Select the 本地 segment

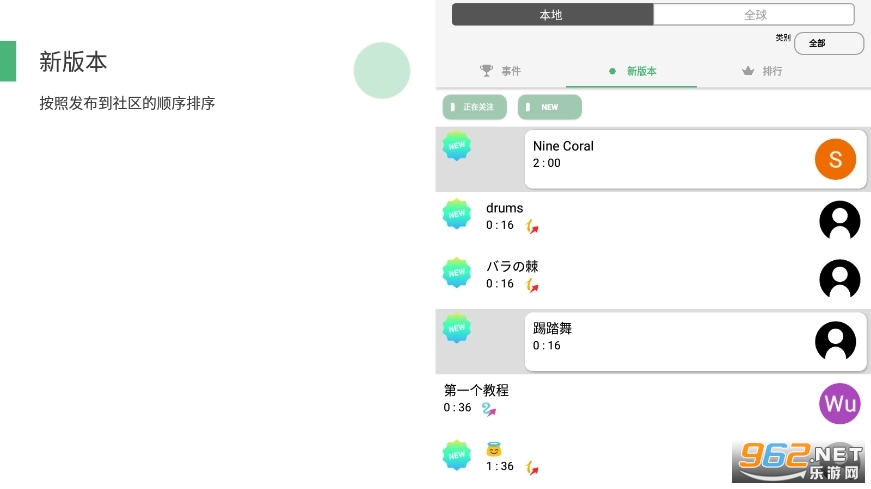coord(552,15)
